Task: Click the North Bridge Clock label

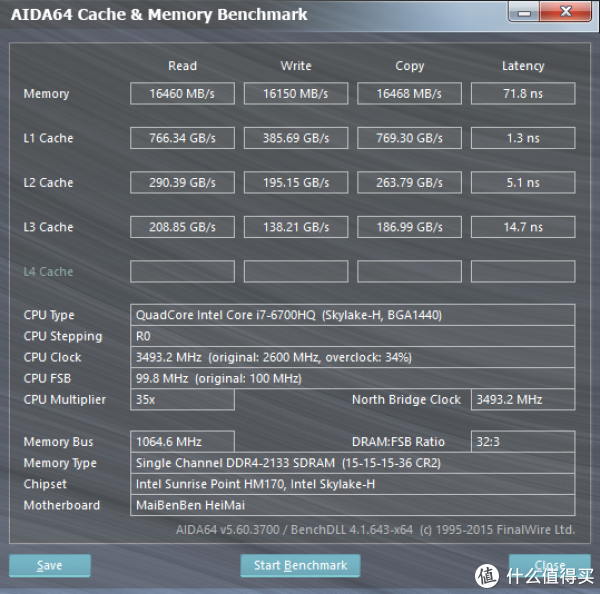Action: pos(406,400)
